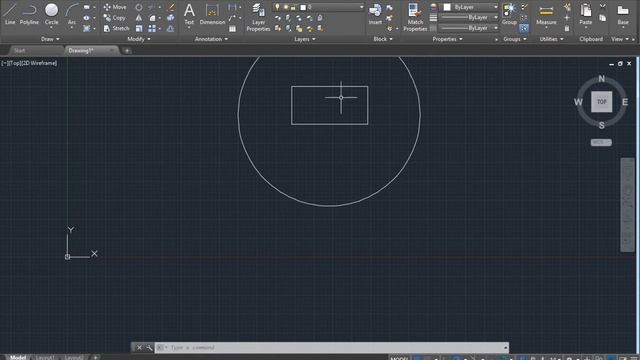This screenshot has height=360, width=640.
Task: Expand the Layers panel
Action: tap(305, 39)
